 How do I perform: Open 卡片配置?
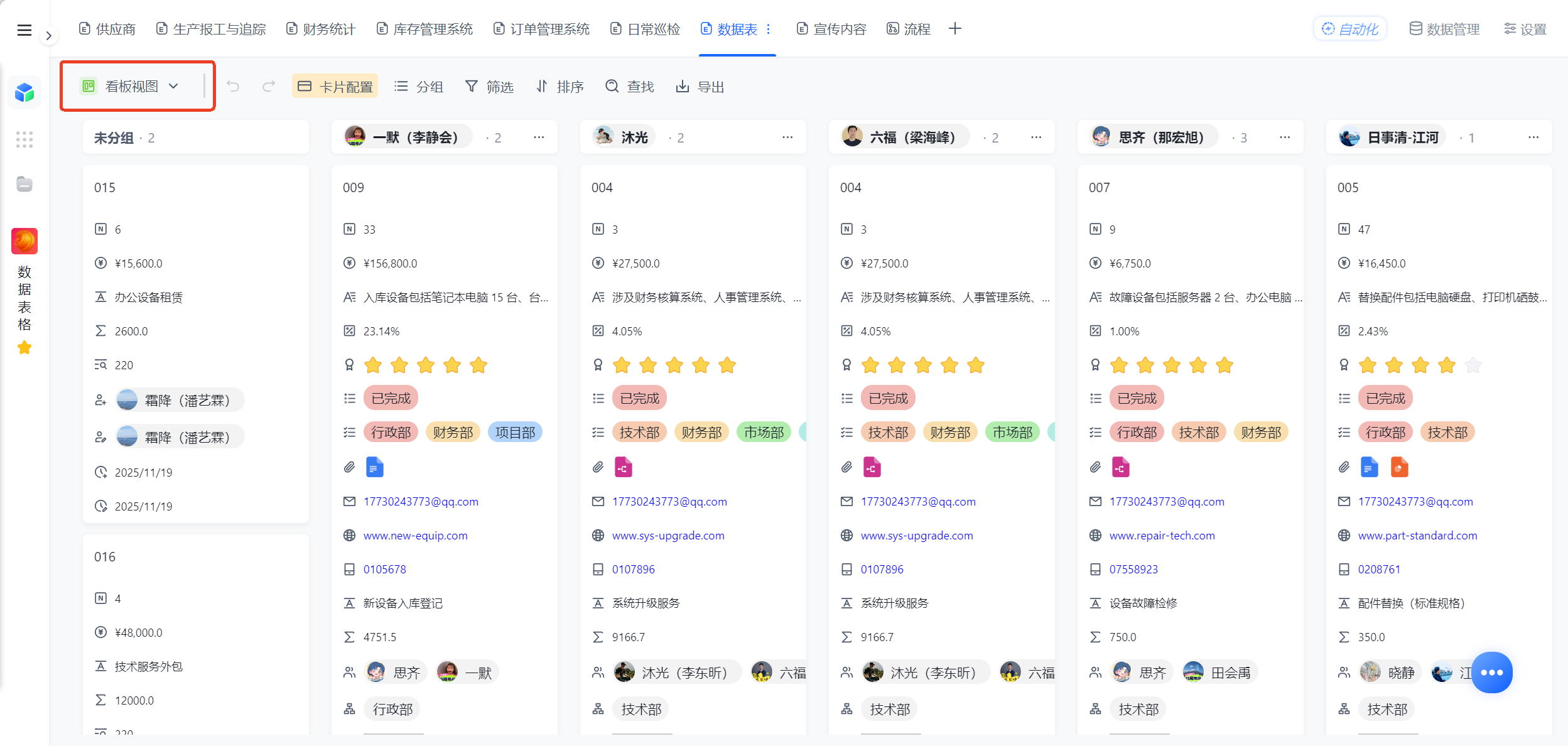click(335, 86)
